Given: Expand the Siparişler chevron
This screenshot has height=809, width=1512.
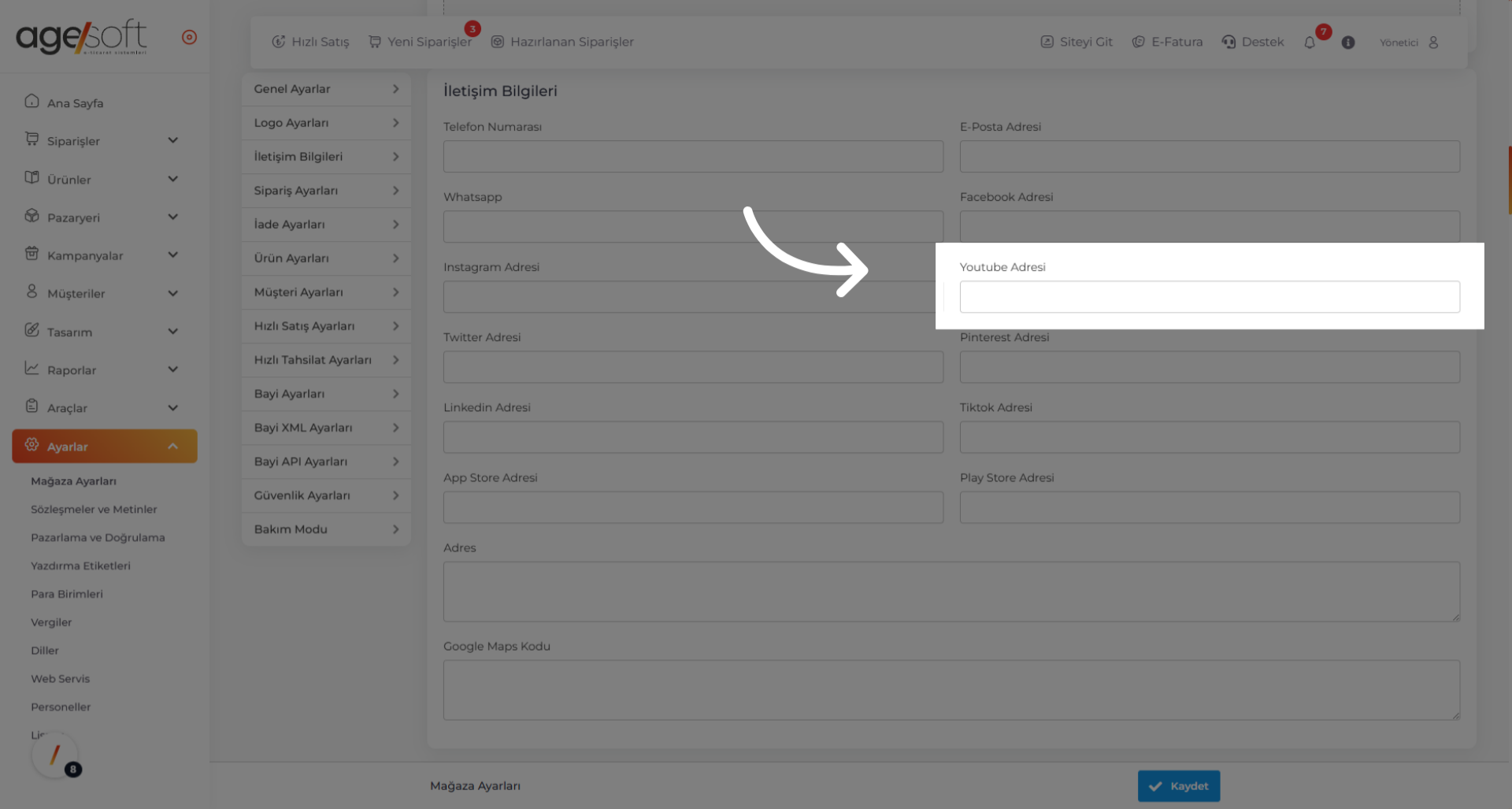Looking at the screenshot, I should [173, 140].
